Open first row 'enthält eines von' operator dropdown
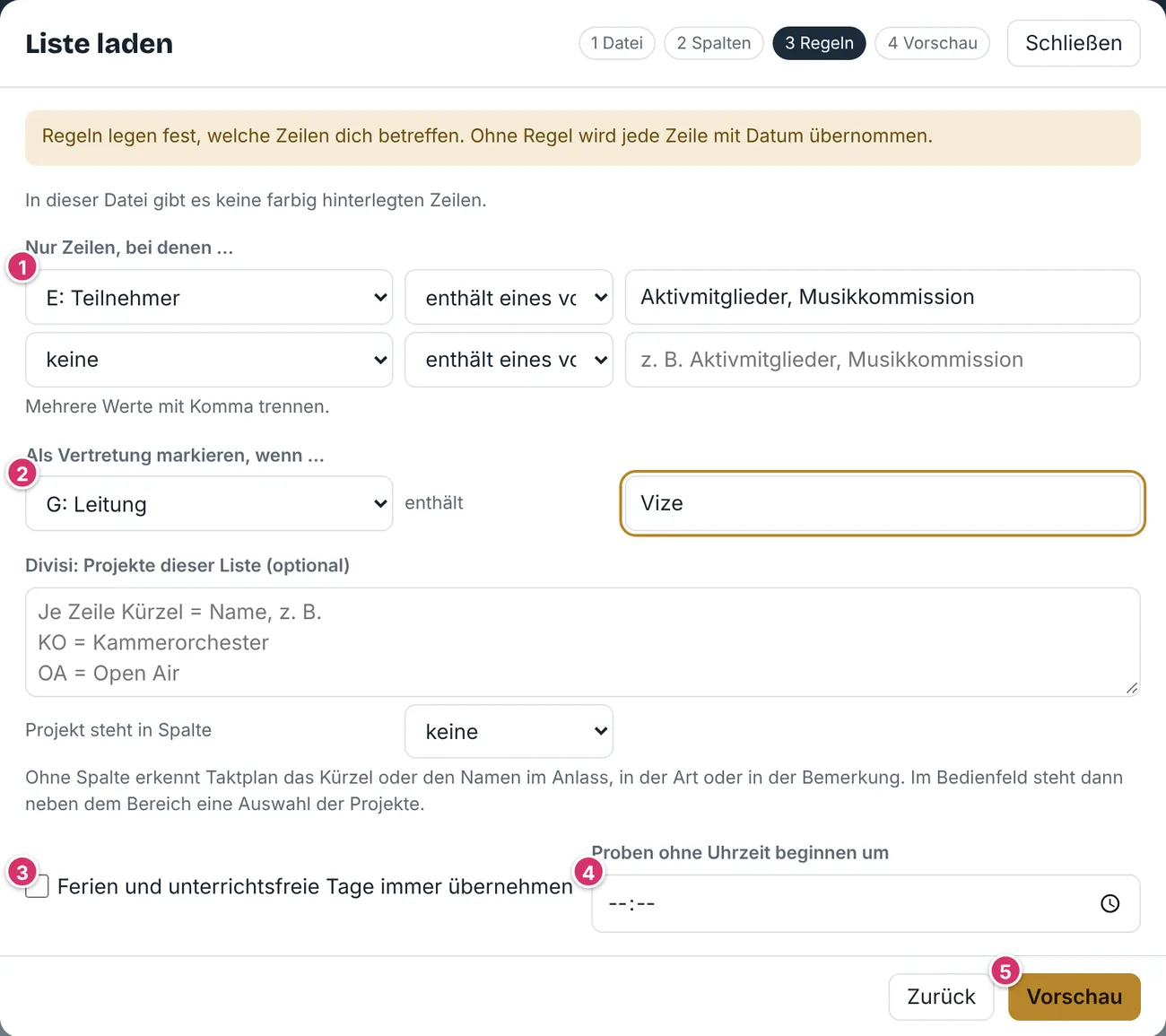This screenshot has height=1036, width=1166. 509,297
